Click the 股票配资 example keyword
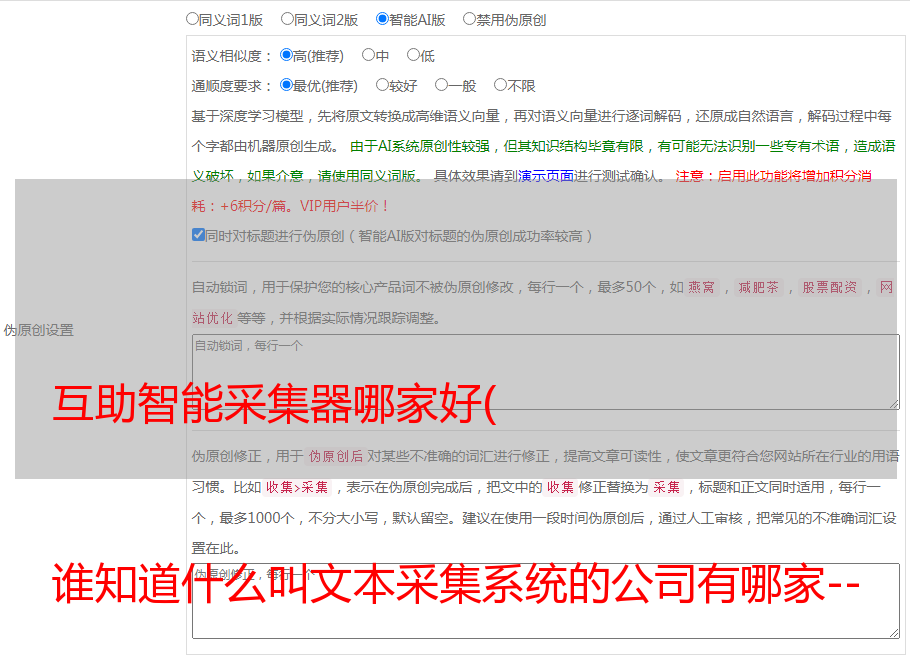 (830, 287)
